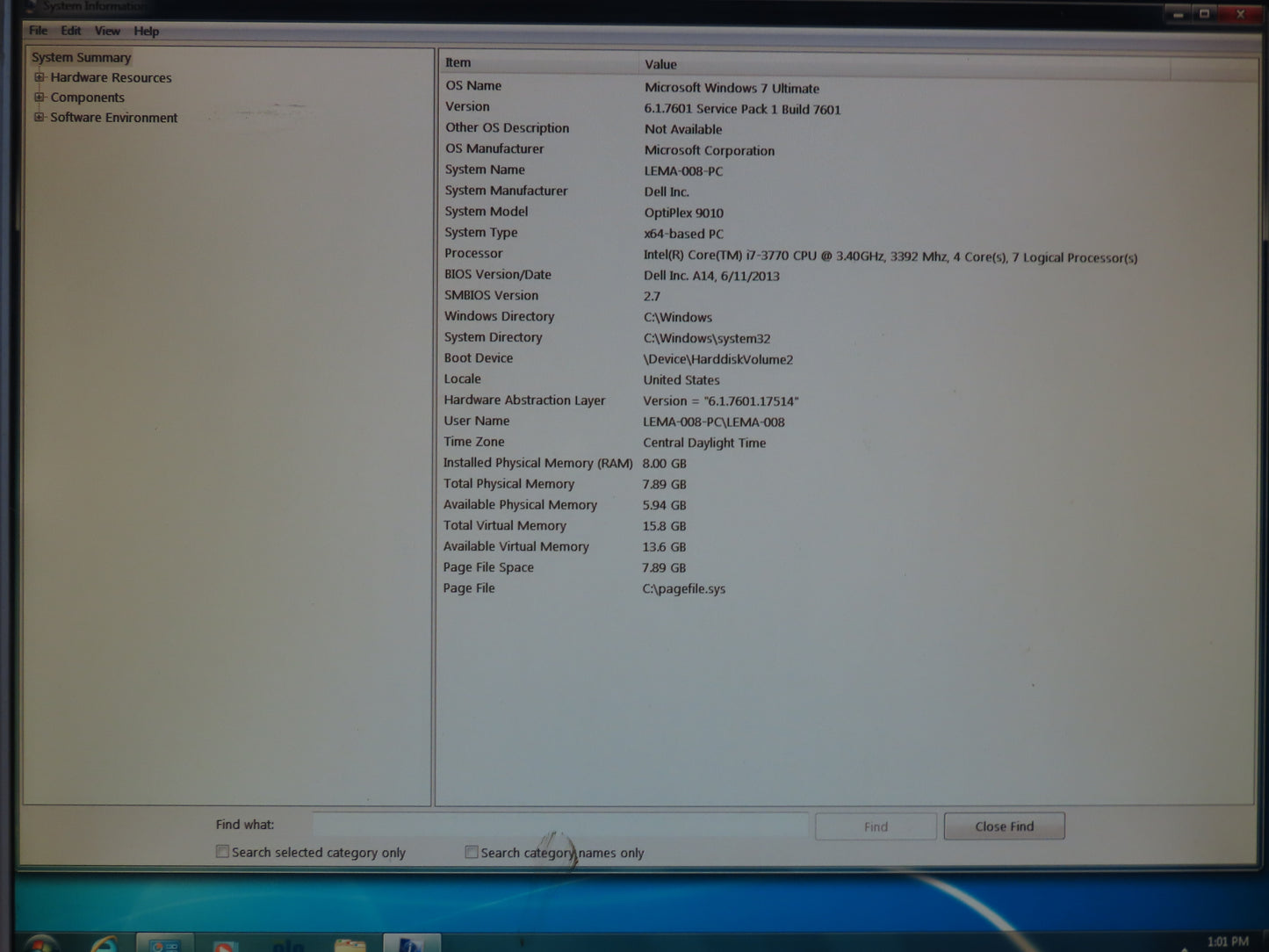Image resolution: width=1269 pixels, height=952 pixels.
Task: Click the Value column header
Action: point(905,64)
